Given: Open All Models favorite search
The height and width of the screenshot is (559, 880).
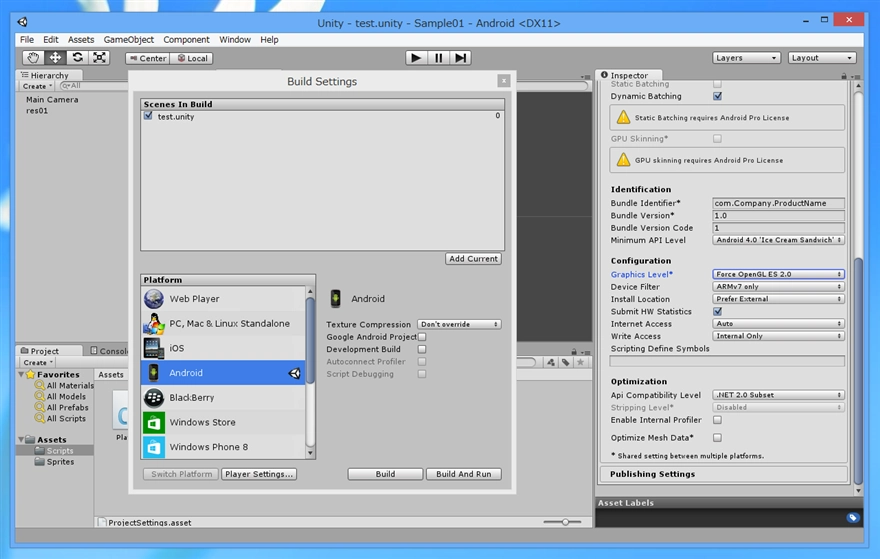Looking at the screenshot, I should coord(61,396).
